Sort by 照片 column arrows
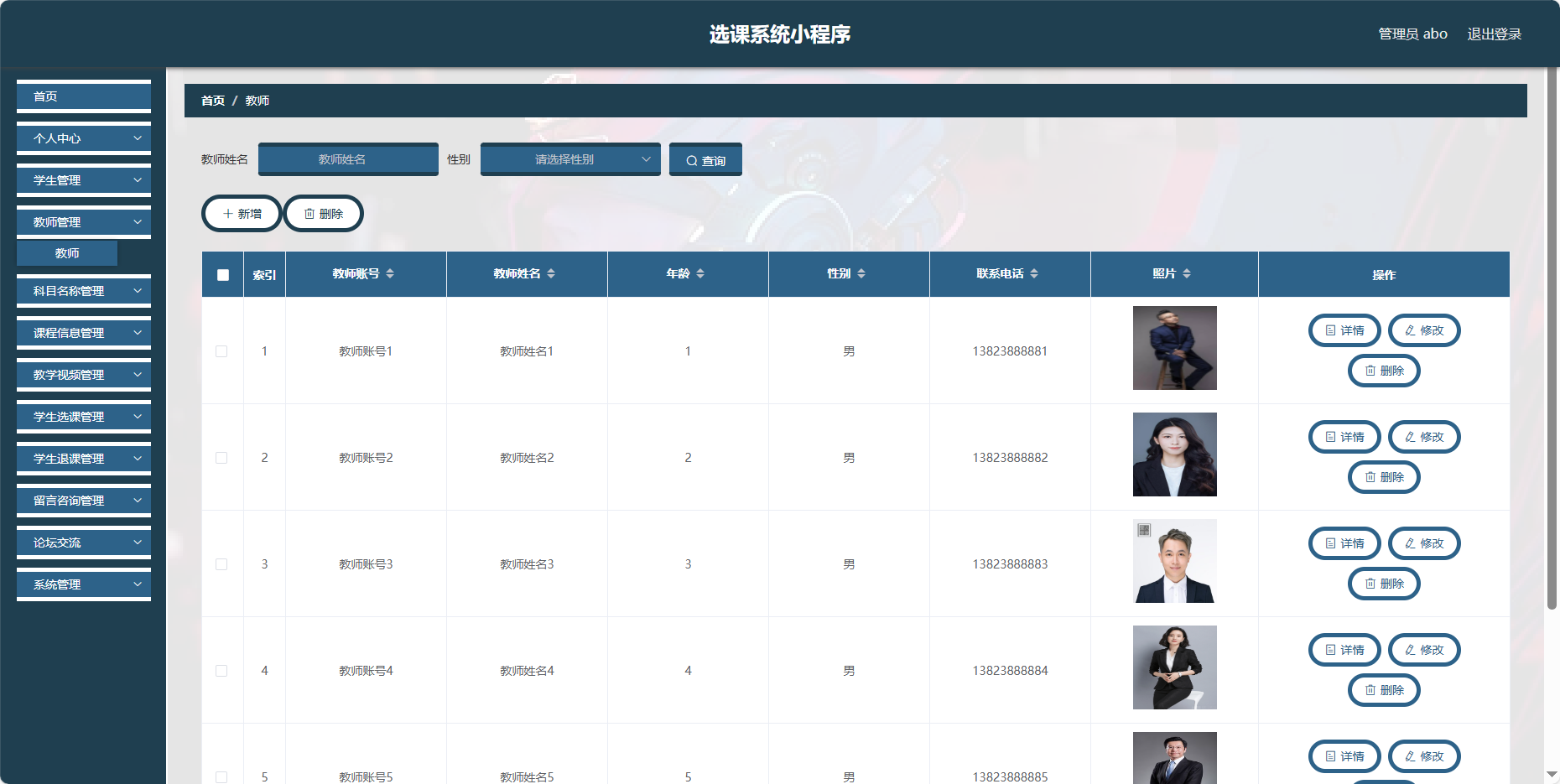 pyautogui.click(x=1187, y=273)
